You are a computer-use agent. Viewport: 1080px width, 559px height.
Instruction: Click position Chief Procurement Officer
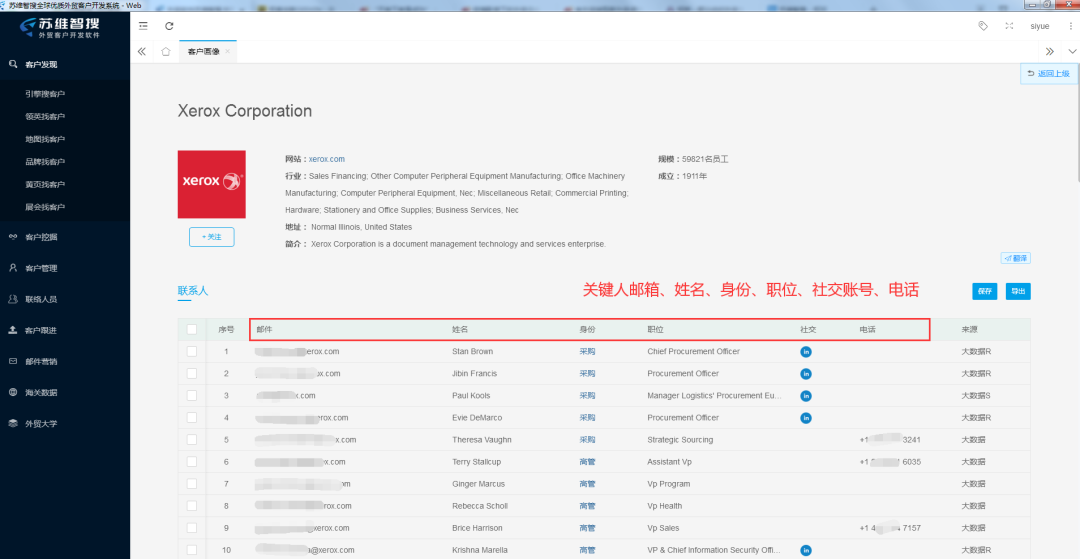694,352
